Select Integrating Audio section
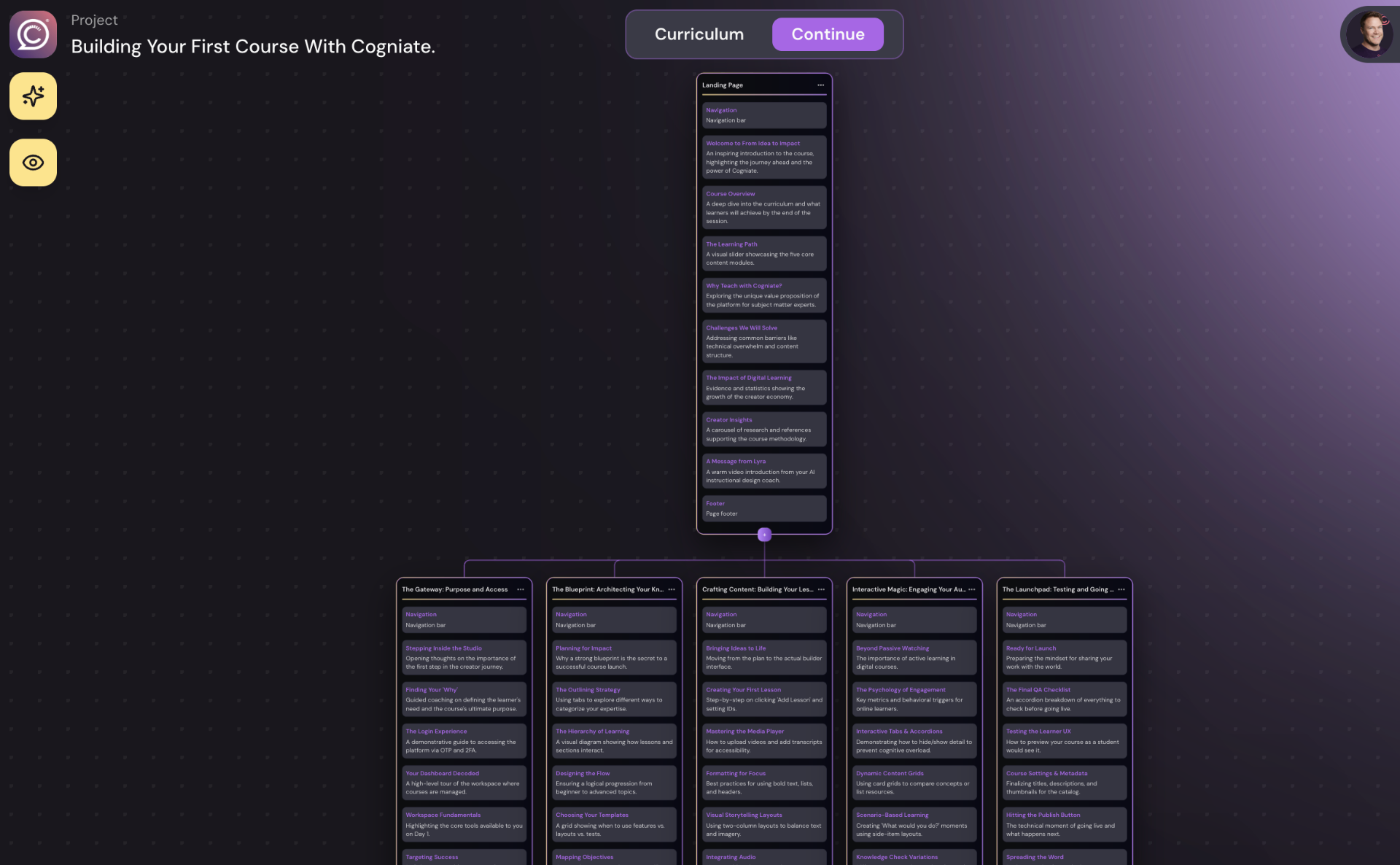 (x=764, y=858)
